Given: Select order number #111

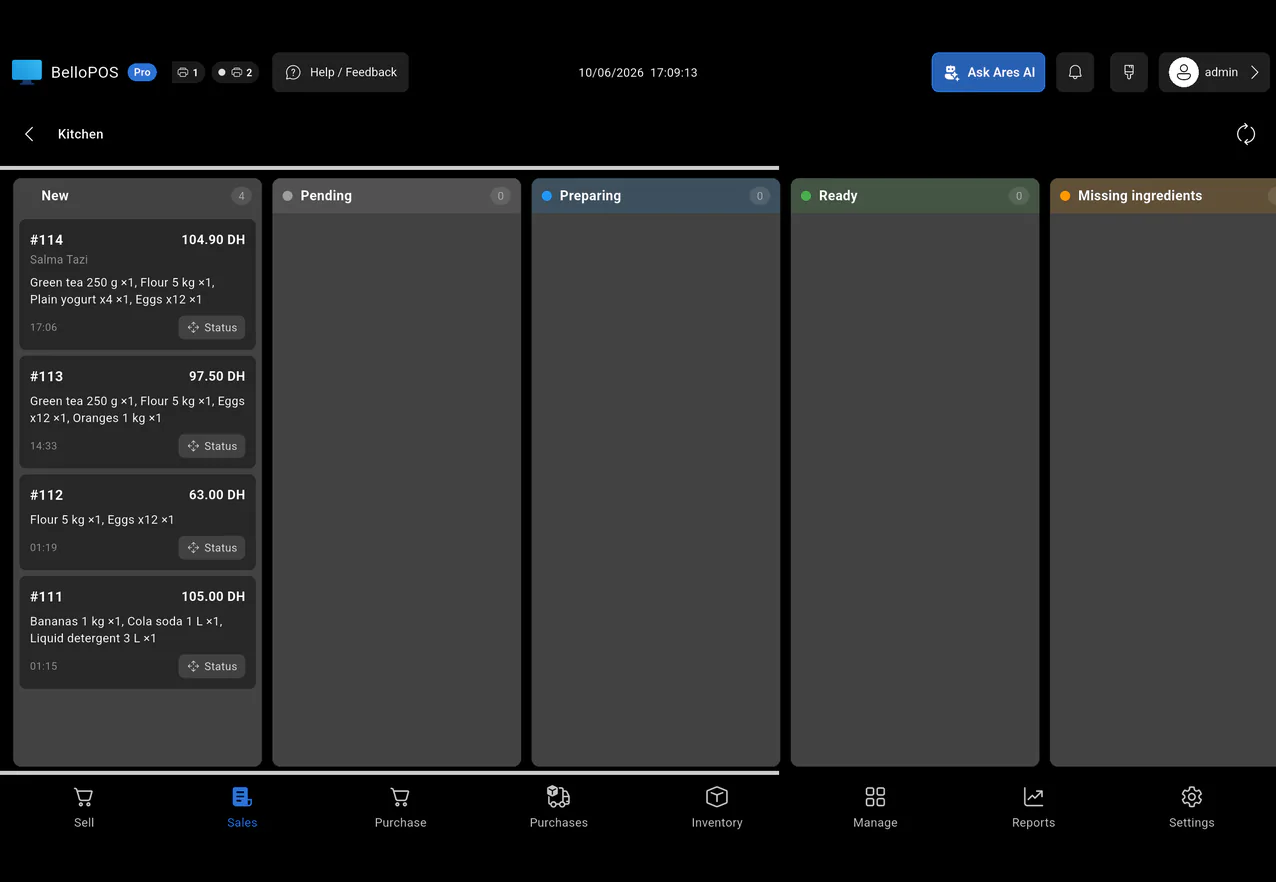Looking at the screenshot, I should [47, 596].
